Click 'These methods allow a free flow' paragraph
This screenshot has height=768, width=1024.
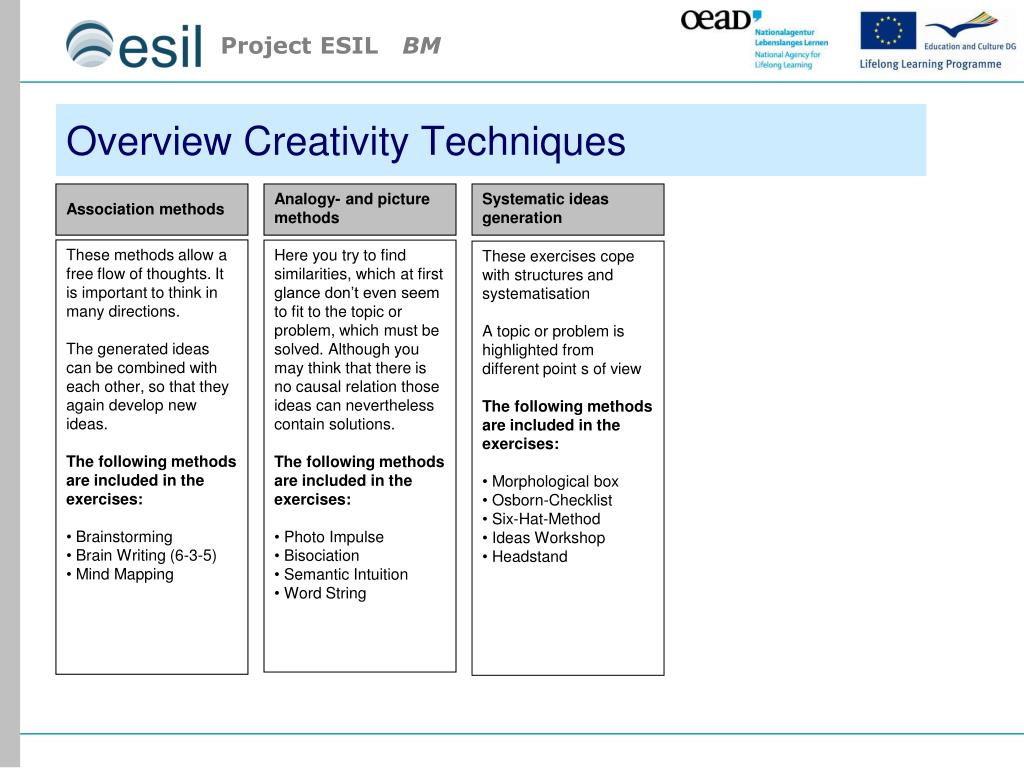tap(146, 283)
